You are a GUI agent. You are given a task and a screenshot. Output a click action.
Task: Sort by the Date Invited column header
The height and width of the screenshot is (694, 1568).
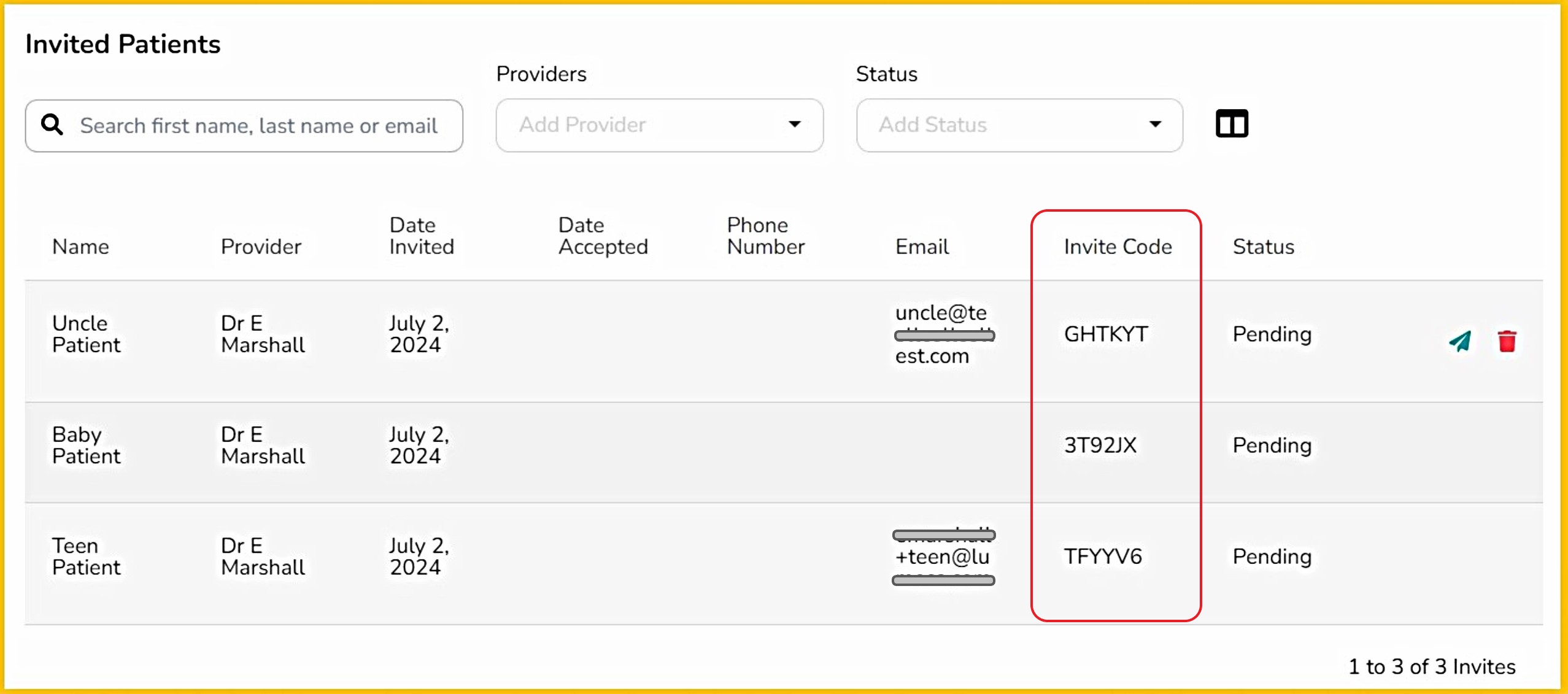[x=421, y=236]
